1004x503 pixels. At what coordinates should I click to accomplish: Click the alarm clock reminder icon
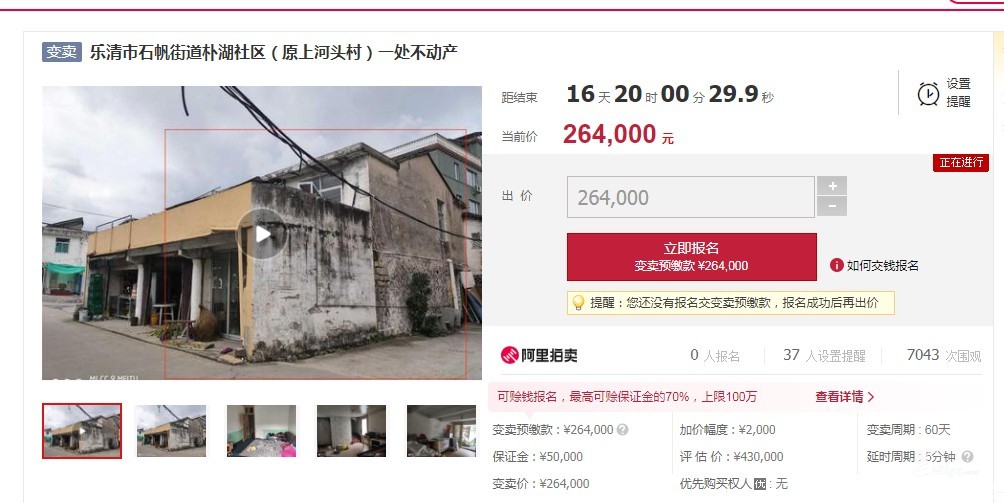(928, 93)
